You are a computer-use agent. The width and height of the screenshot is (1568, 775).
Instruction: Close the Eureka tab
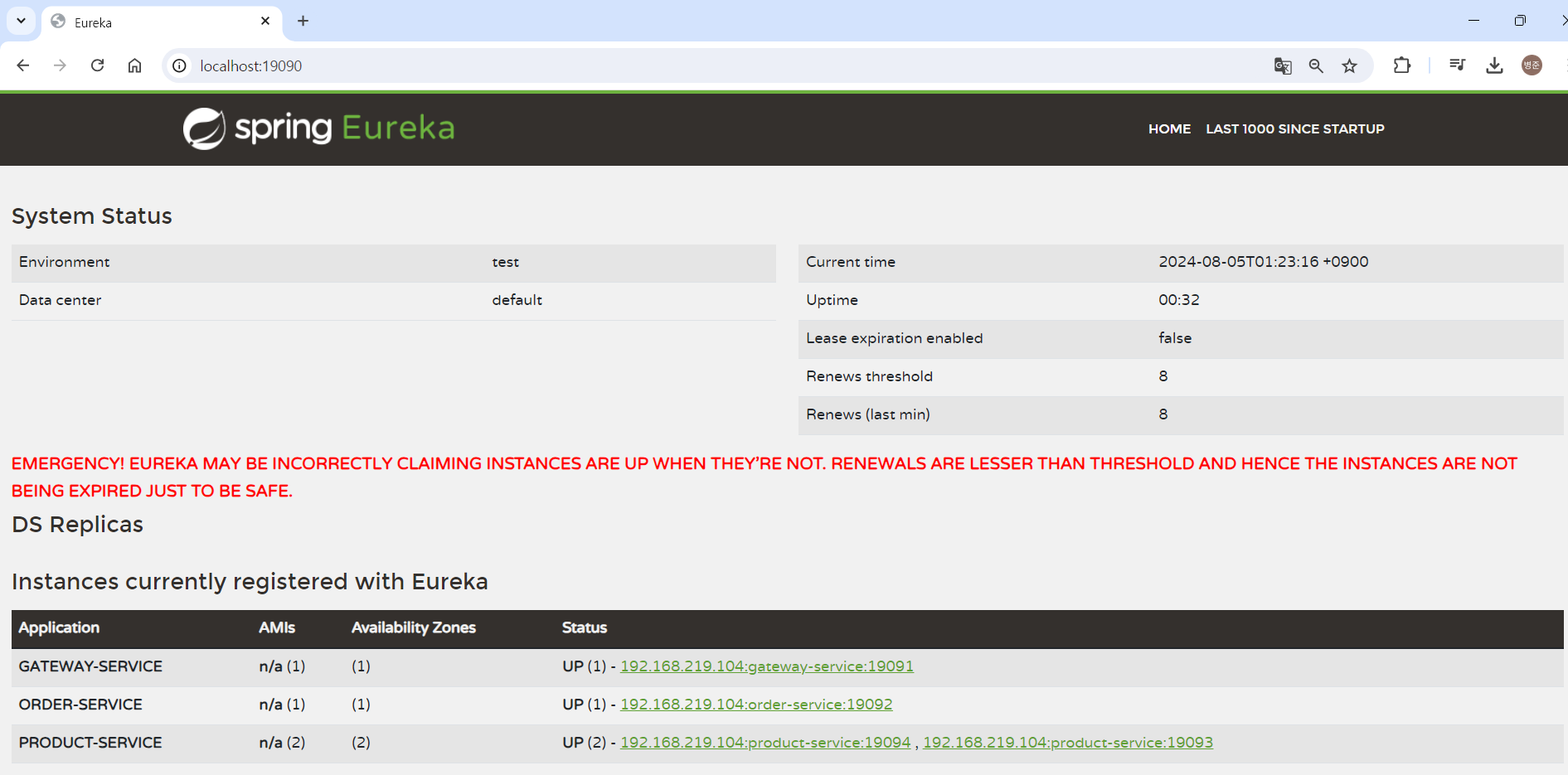click(x=265, y=22)
